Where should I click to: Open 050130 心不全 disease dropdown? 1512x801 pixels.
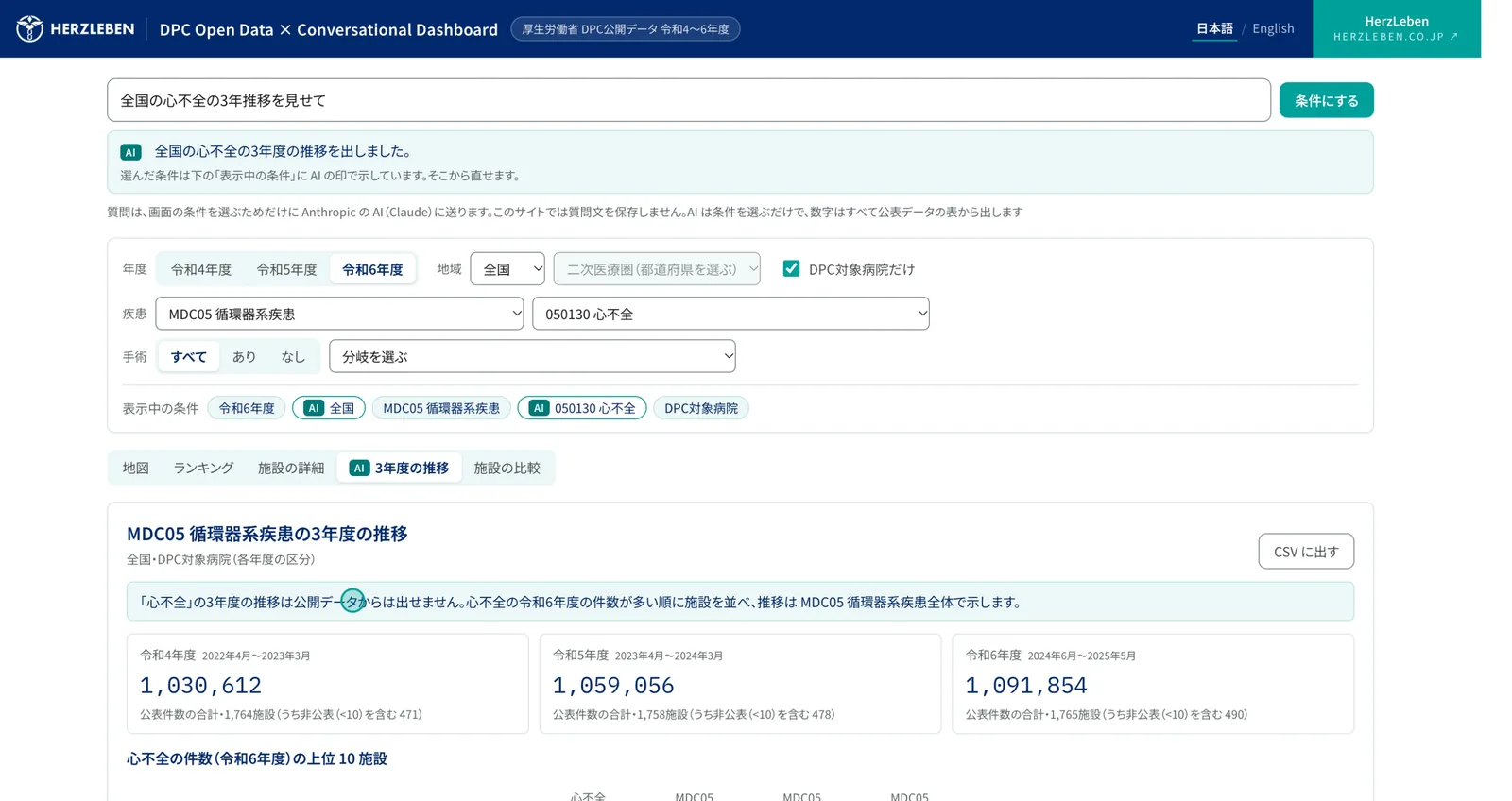(730, 314)
